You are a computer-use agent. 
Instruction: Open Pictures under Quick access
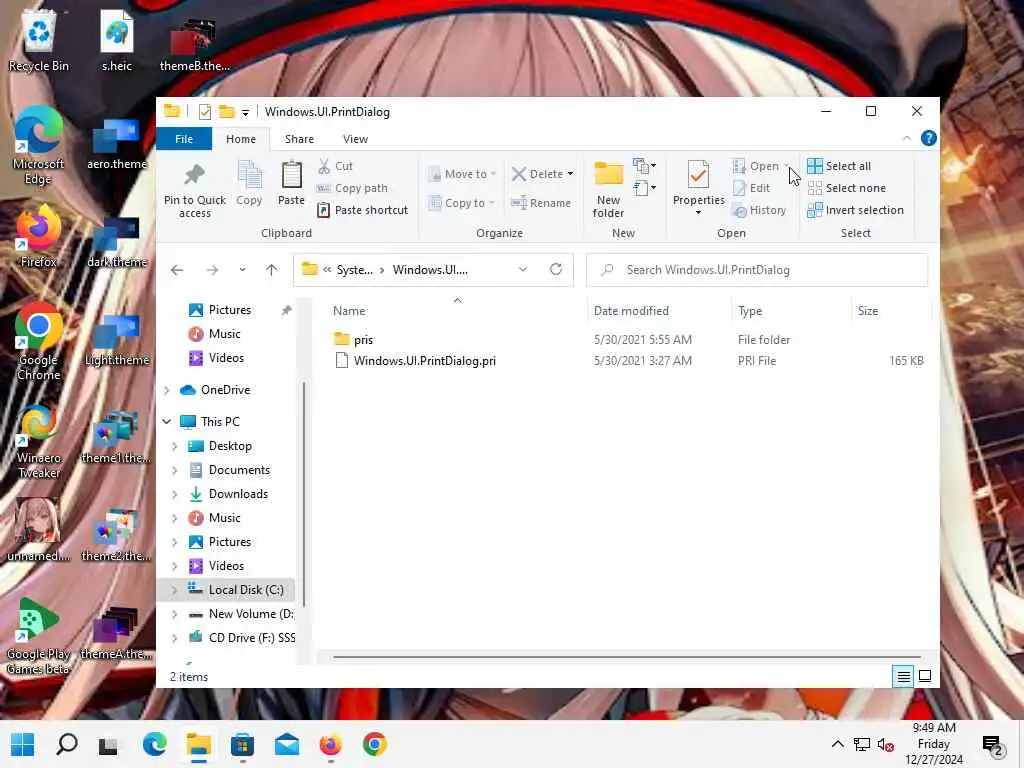[229, 310]
